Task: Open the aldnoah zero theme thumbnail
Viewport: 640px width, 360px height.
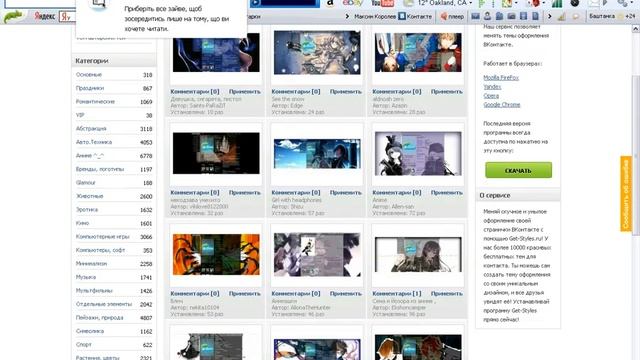Action: (x=418, y=52)
